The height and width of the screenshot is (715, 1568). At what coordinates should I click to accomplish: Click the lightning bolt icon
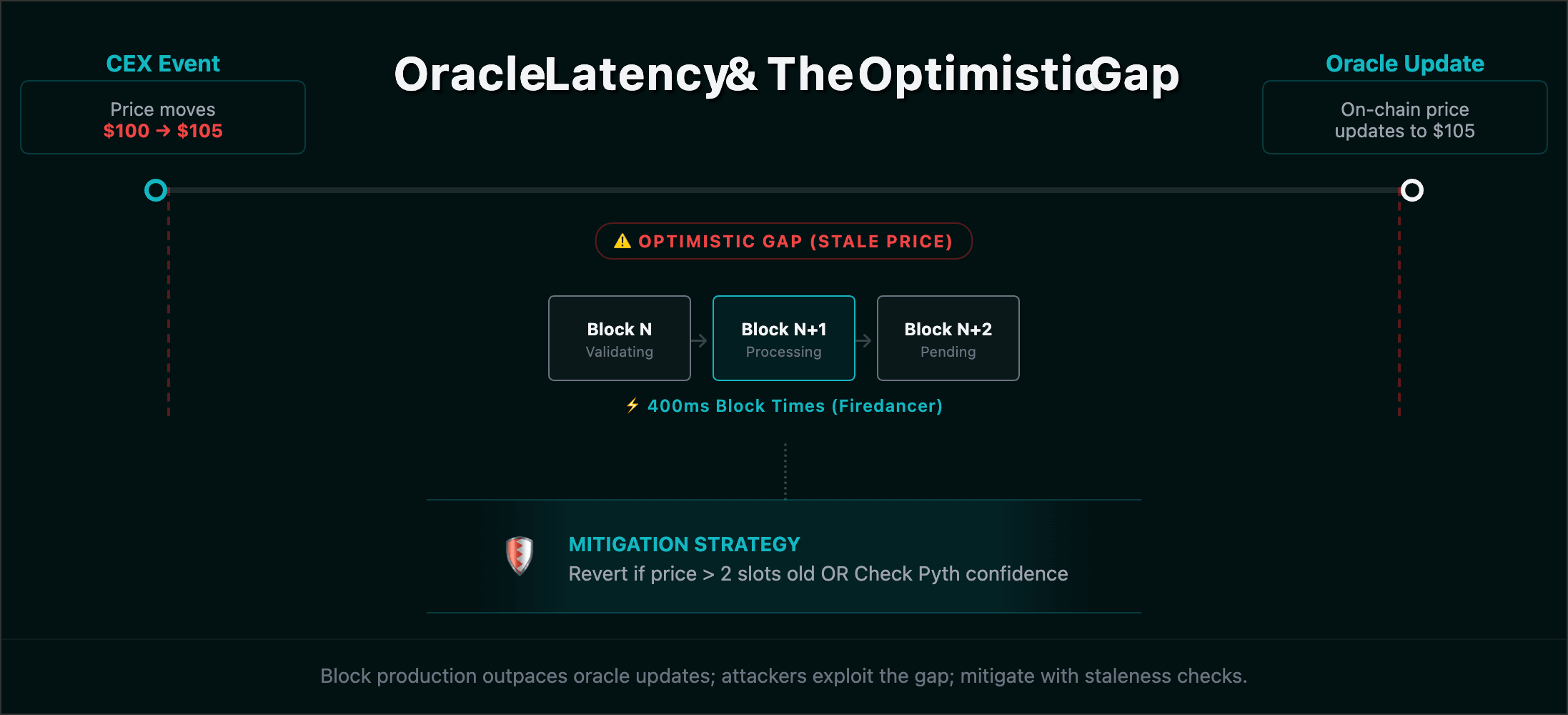click(x=632, y=405)
